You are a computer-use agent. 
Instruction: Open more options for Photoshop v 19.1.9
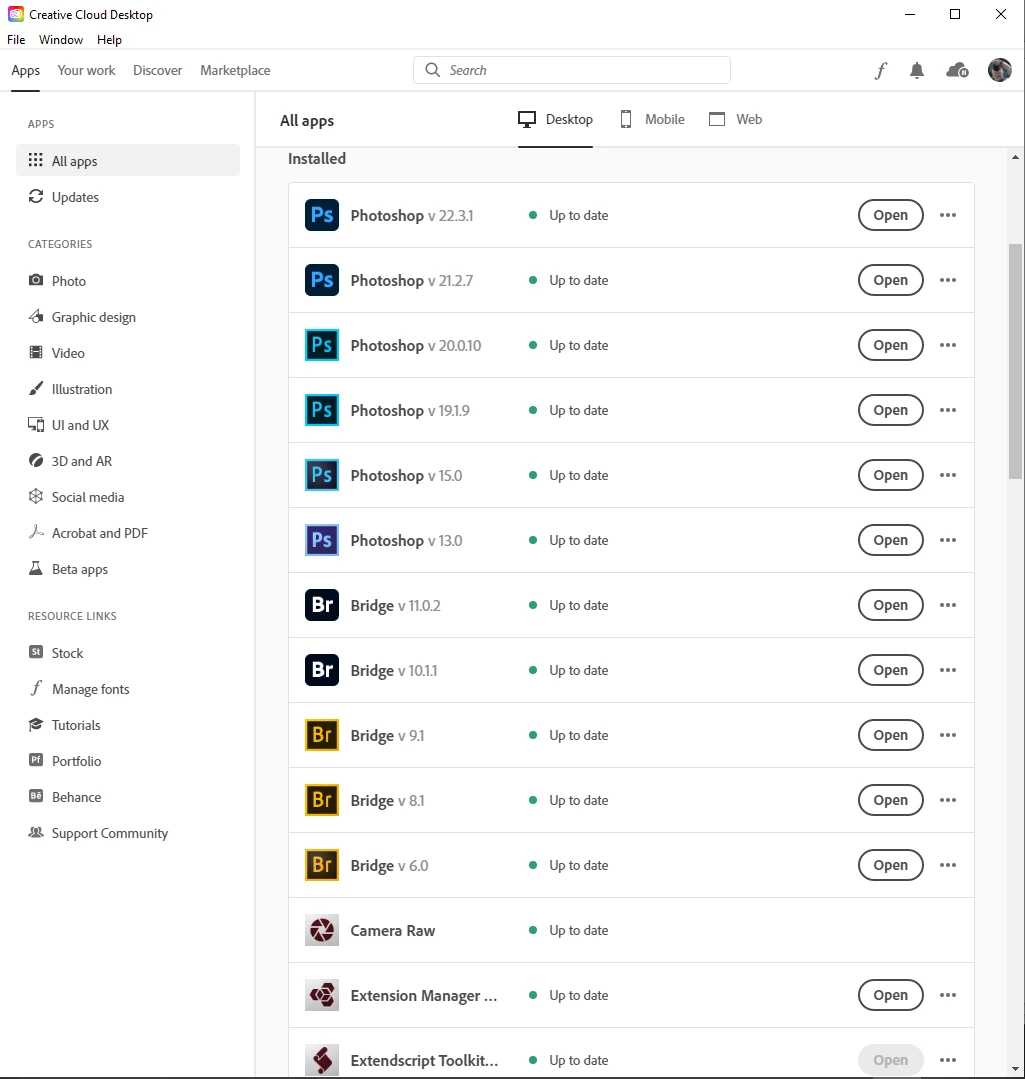(x=948, y=410)
